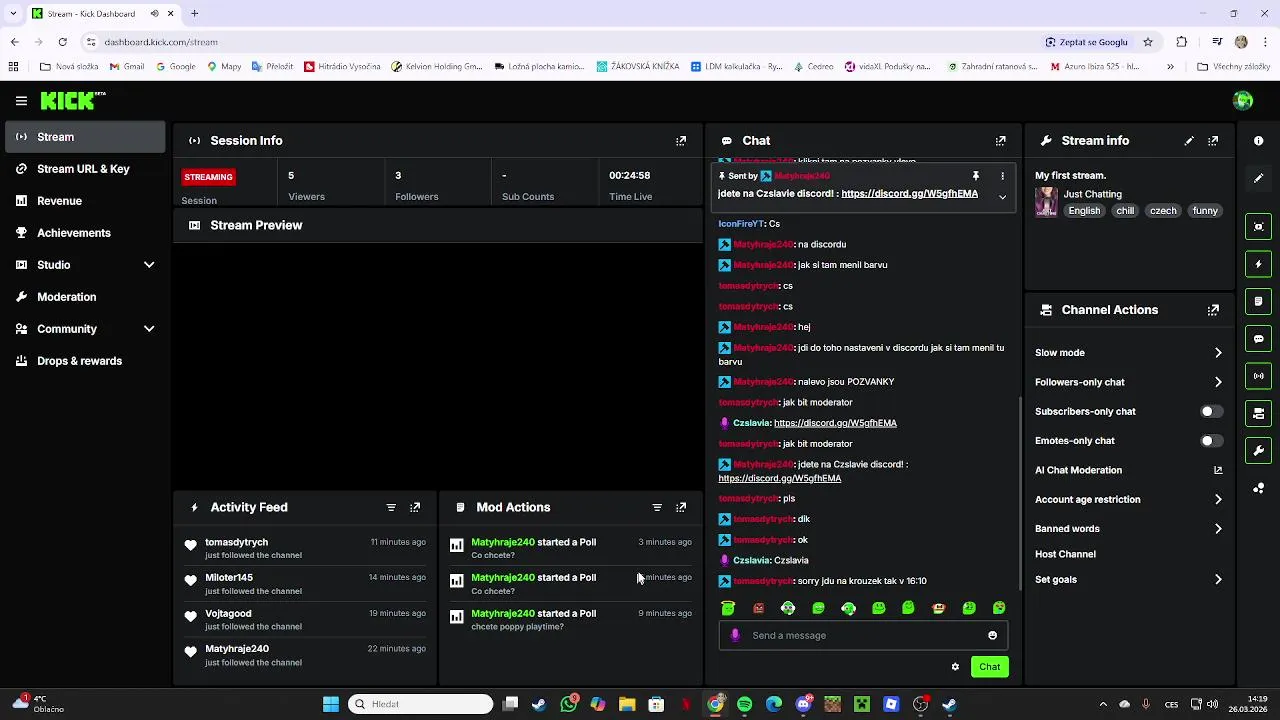
Task: Unpin the pinned chat message
Action: pyautogui.click(x=976, y=176)
